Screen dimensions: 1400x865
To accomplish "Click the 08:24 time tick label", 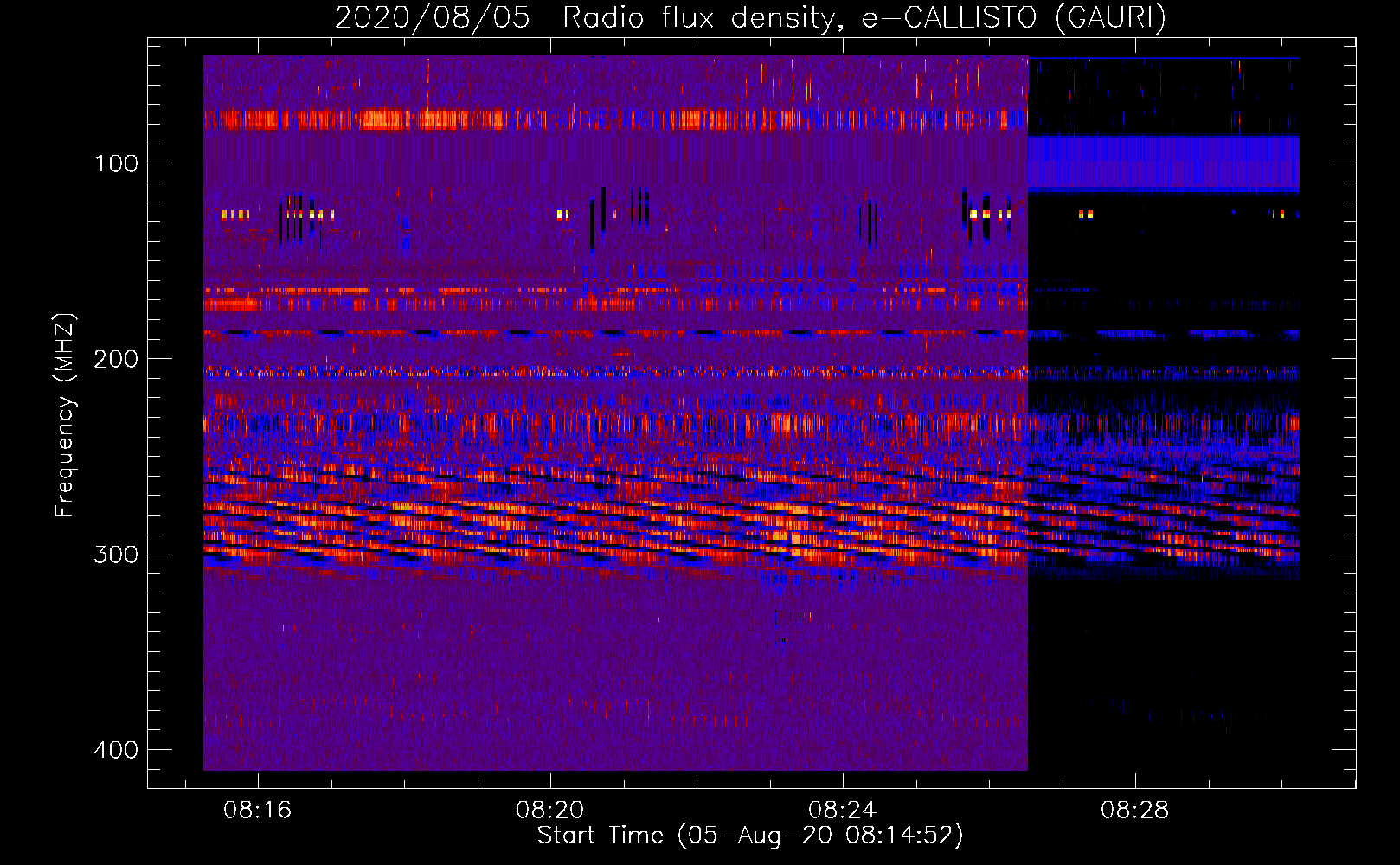I will [x=842, y=811].
